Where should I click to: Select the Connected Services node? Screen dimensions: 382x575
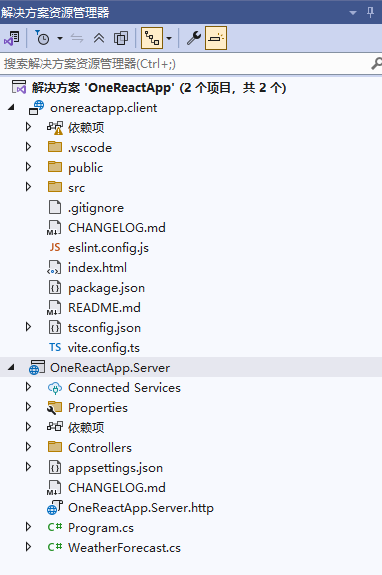124,388
